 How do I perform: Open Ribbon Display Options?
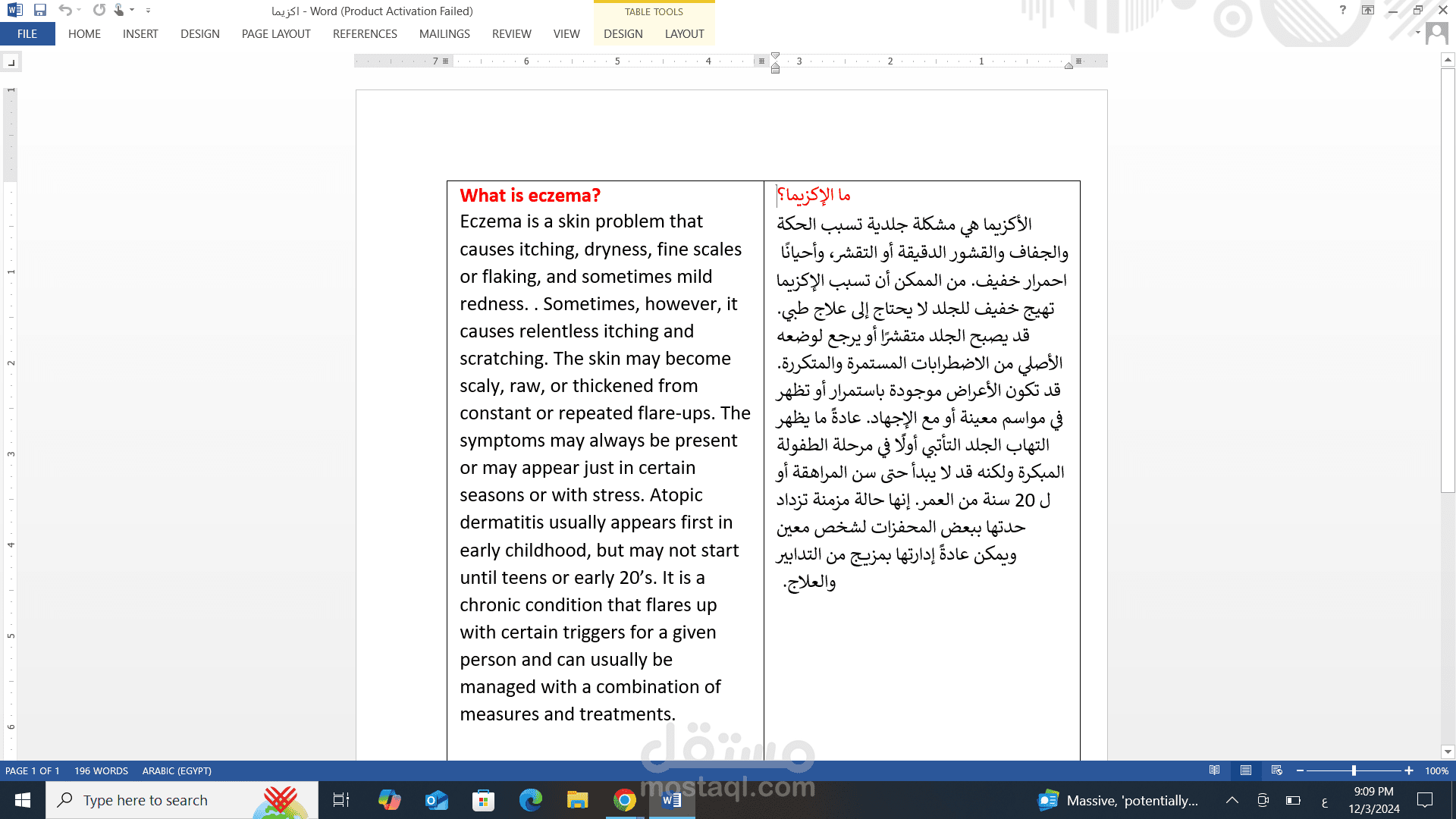(1368, 11)
